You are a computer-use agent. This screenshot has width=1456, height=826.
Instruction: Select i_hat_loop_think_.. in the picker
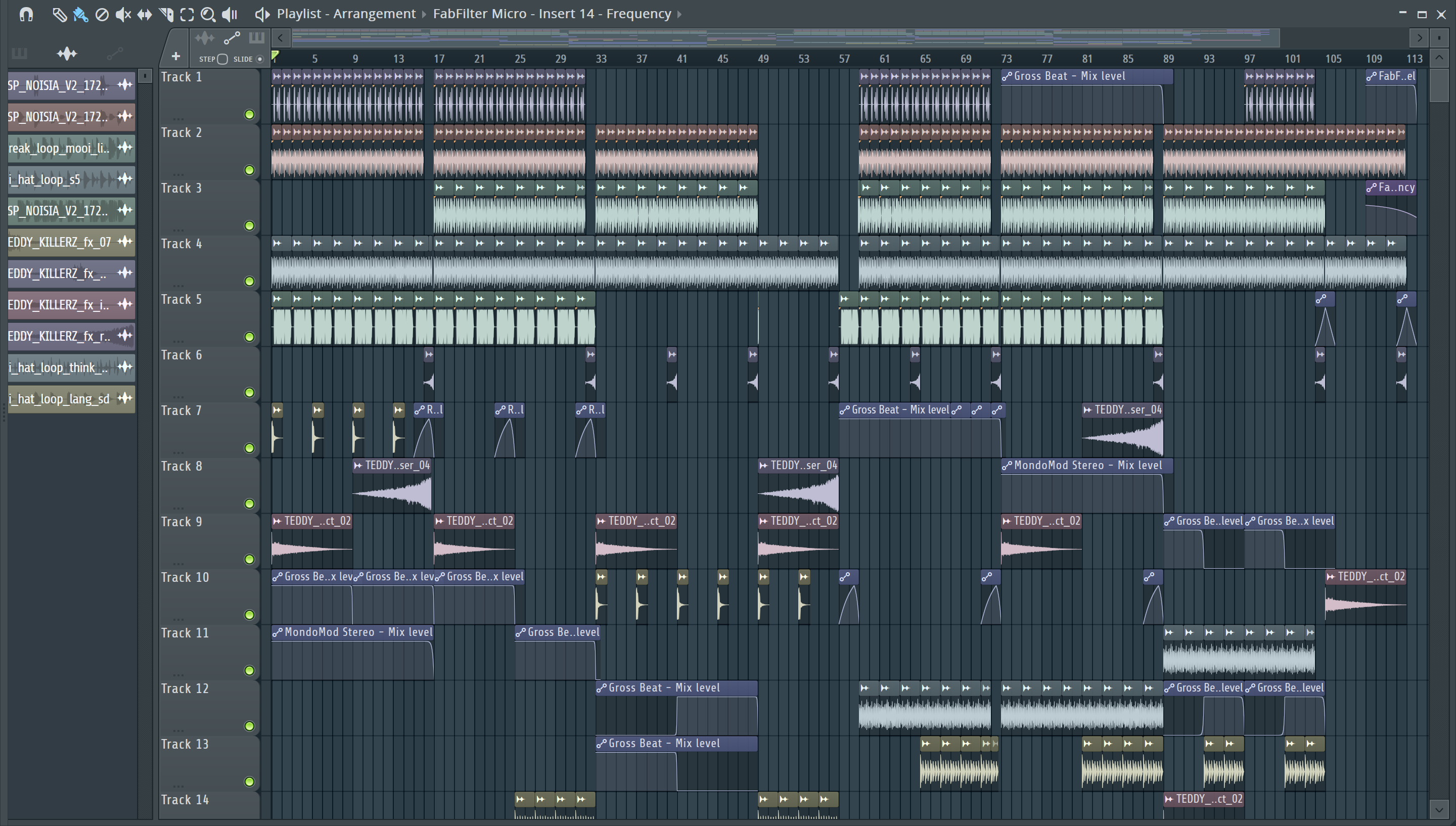click(x=71, y=368)
